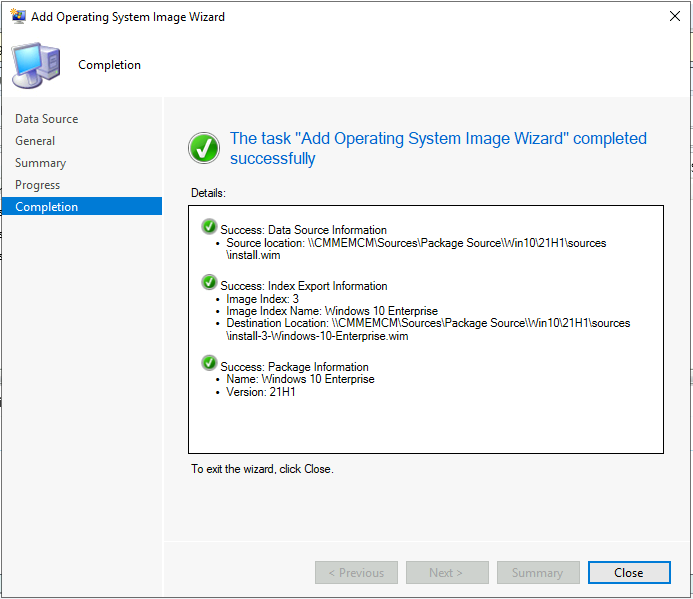The height and width of the screenshot is (599, 693).
Task: Select the Completion step in sidebar
Action: click(82, 206)
